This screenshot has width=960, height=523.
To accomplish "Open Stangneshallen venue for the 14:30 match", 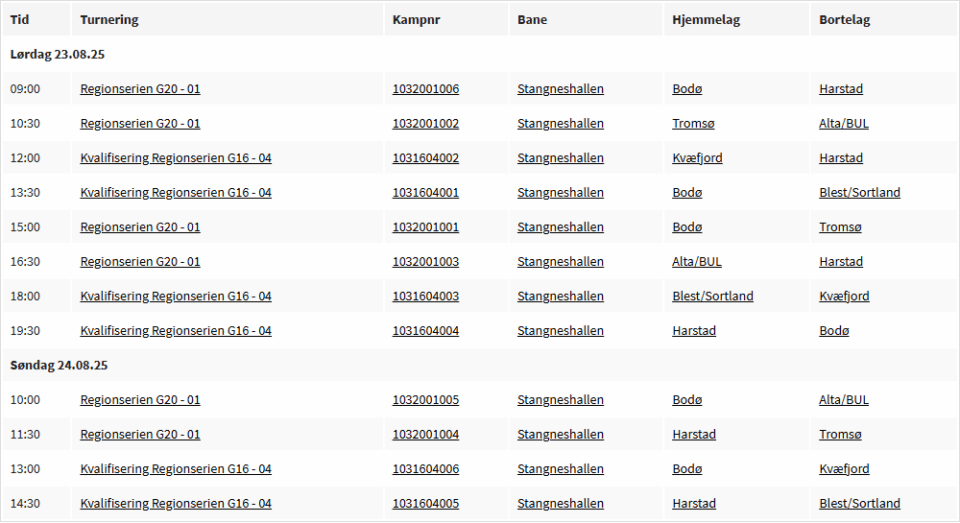I will (x=560, y=504).
